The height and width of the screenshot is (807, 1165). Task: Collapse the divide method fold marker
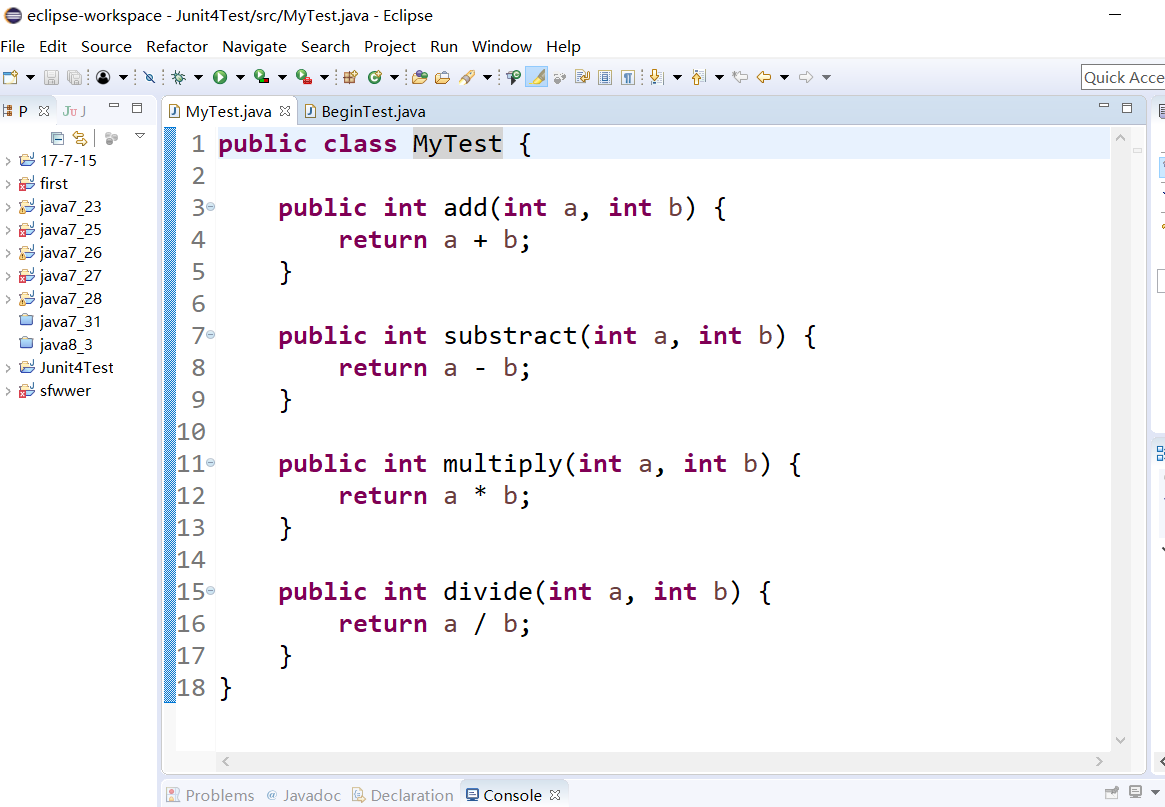click(x=210, y=590)
